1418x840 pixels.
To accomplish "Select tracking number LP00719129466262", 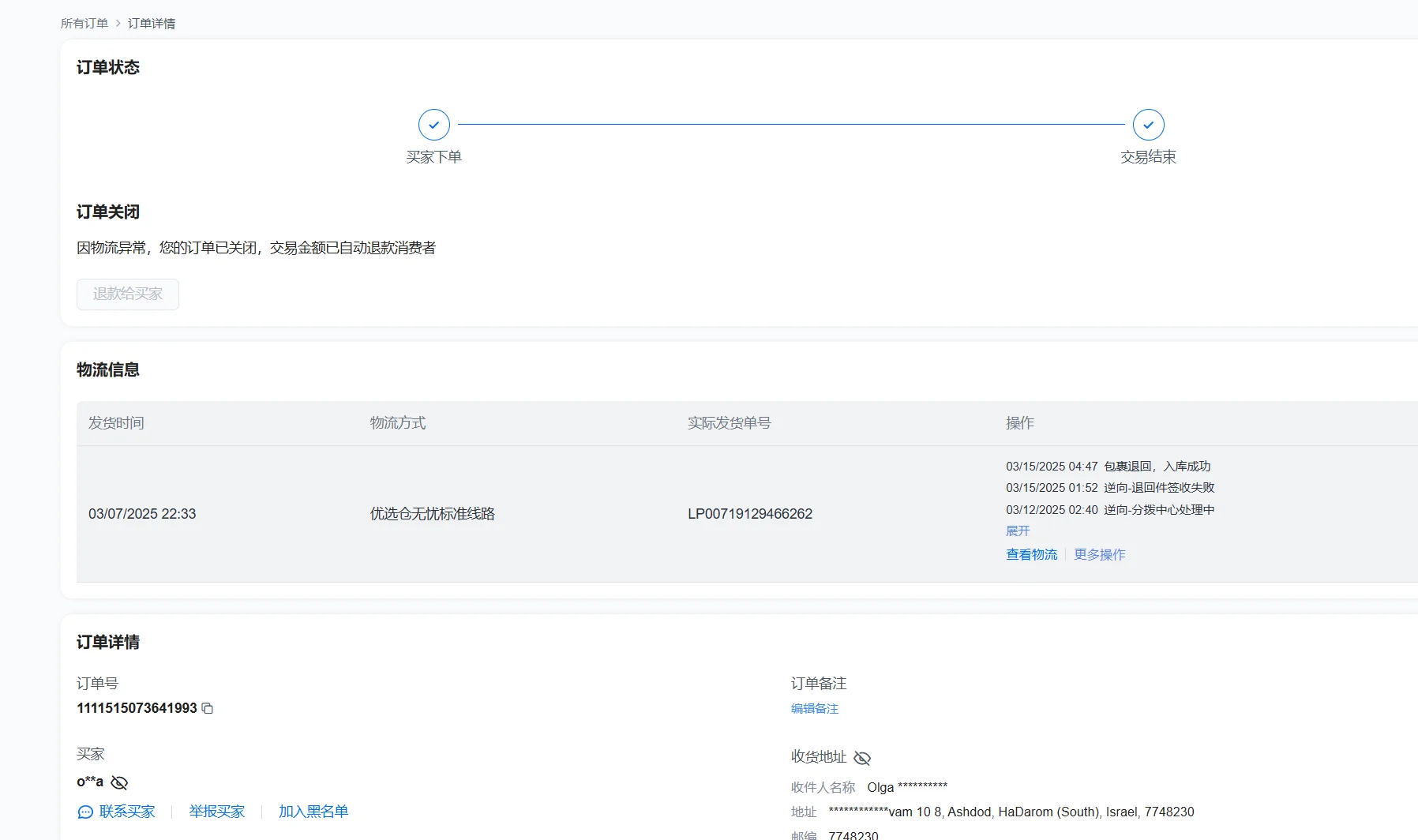I will pos(750,514).
